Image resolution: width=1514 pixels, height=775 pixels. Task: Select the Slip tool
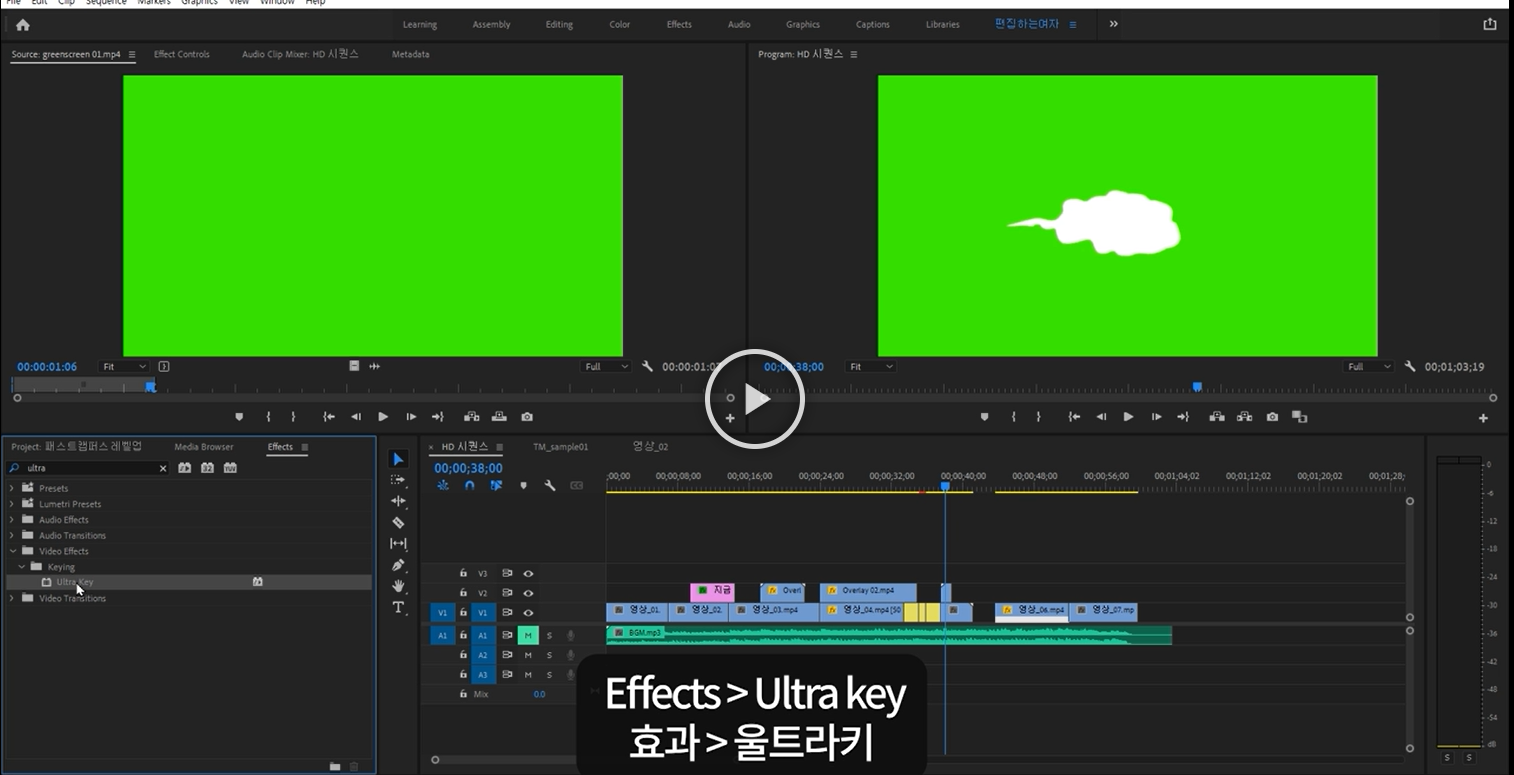398,544
